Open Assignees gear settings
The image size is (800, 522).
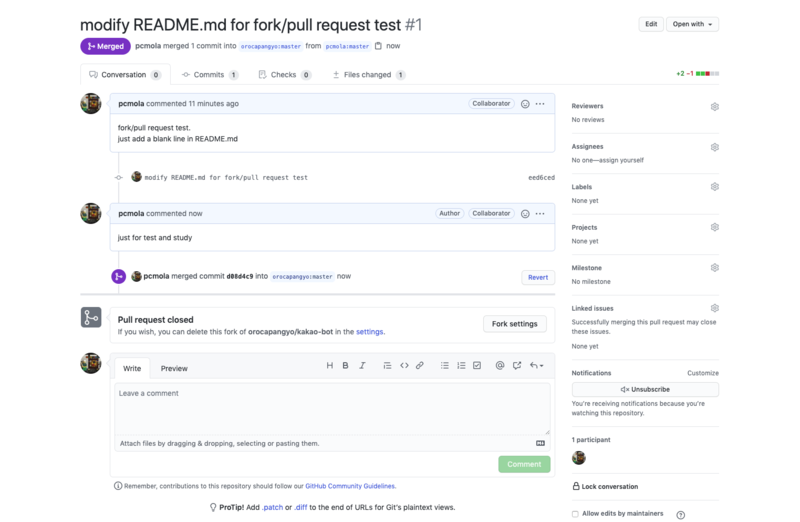(x=715, y=147)
